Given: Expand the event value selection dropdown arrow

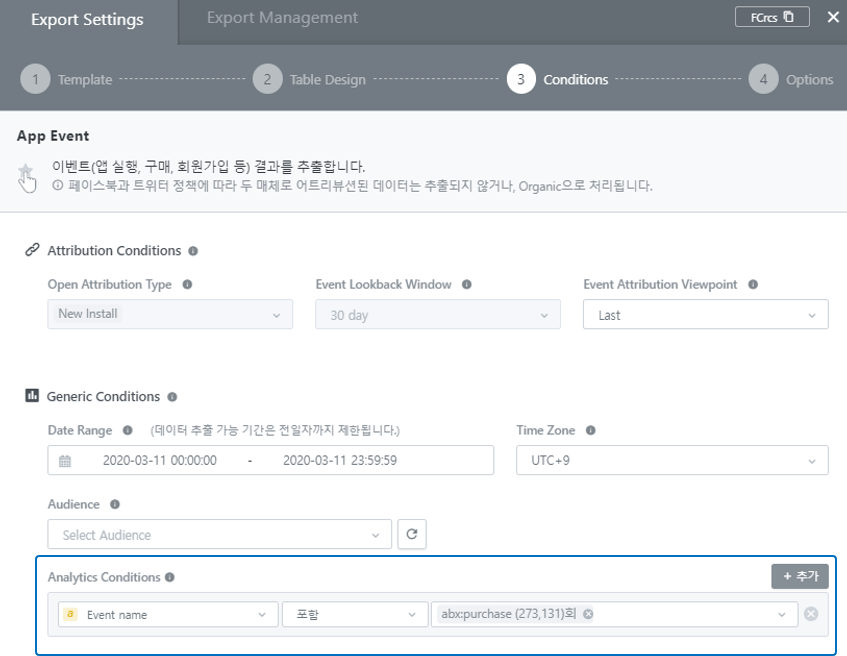Looking at the screenshot, I should (x=782, y=615).
